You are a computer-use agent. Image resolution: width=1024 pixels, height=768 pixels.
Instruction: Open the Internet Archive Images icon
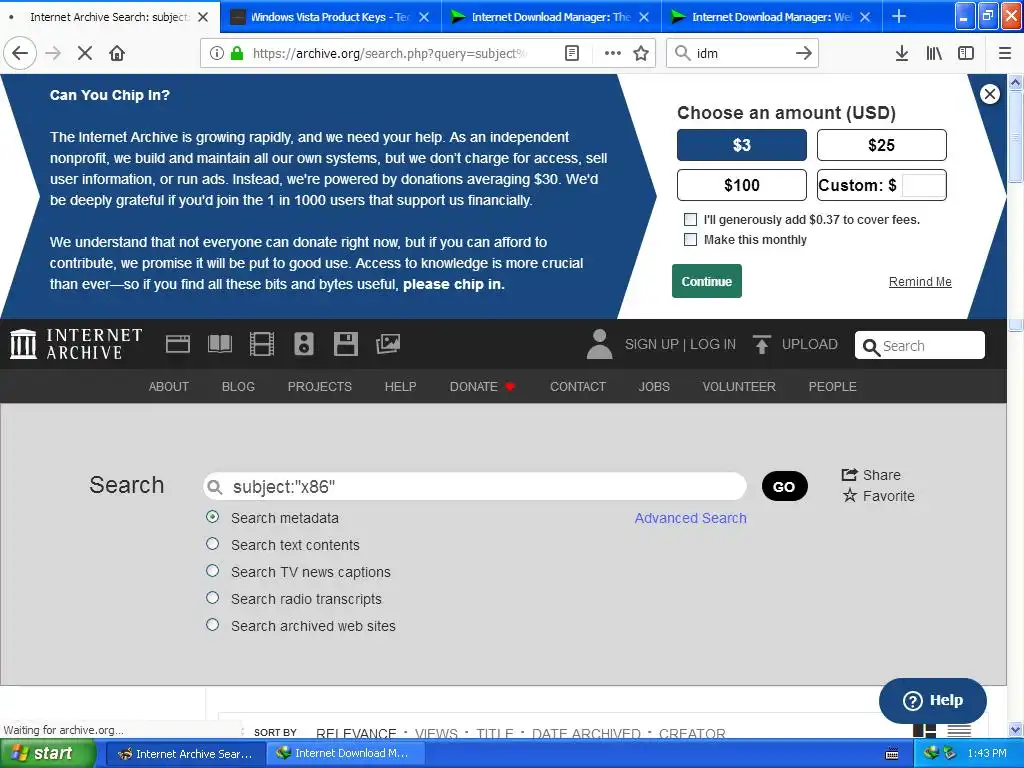pos(388,344)
